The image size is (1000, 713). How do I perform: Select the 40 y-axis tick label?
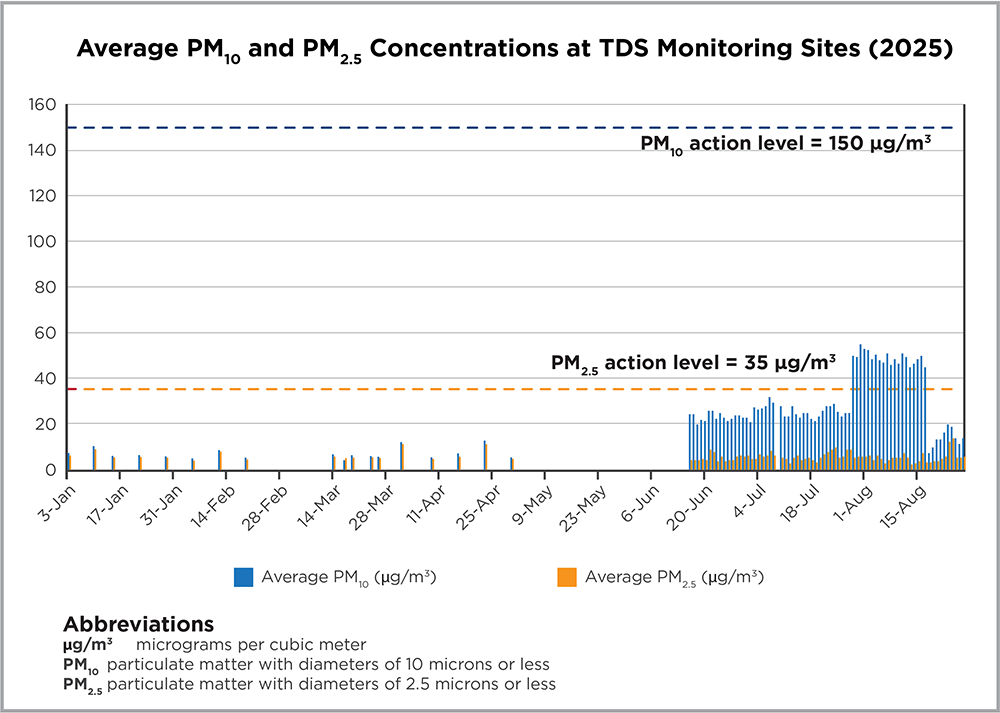tap(47, 379)
